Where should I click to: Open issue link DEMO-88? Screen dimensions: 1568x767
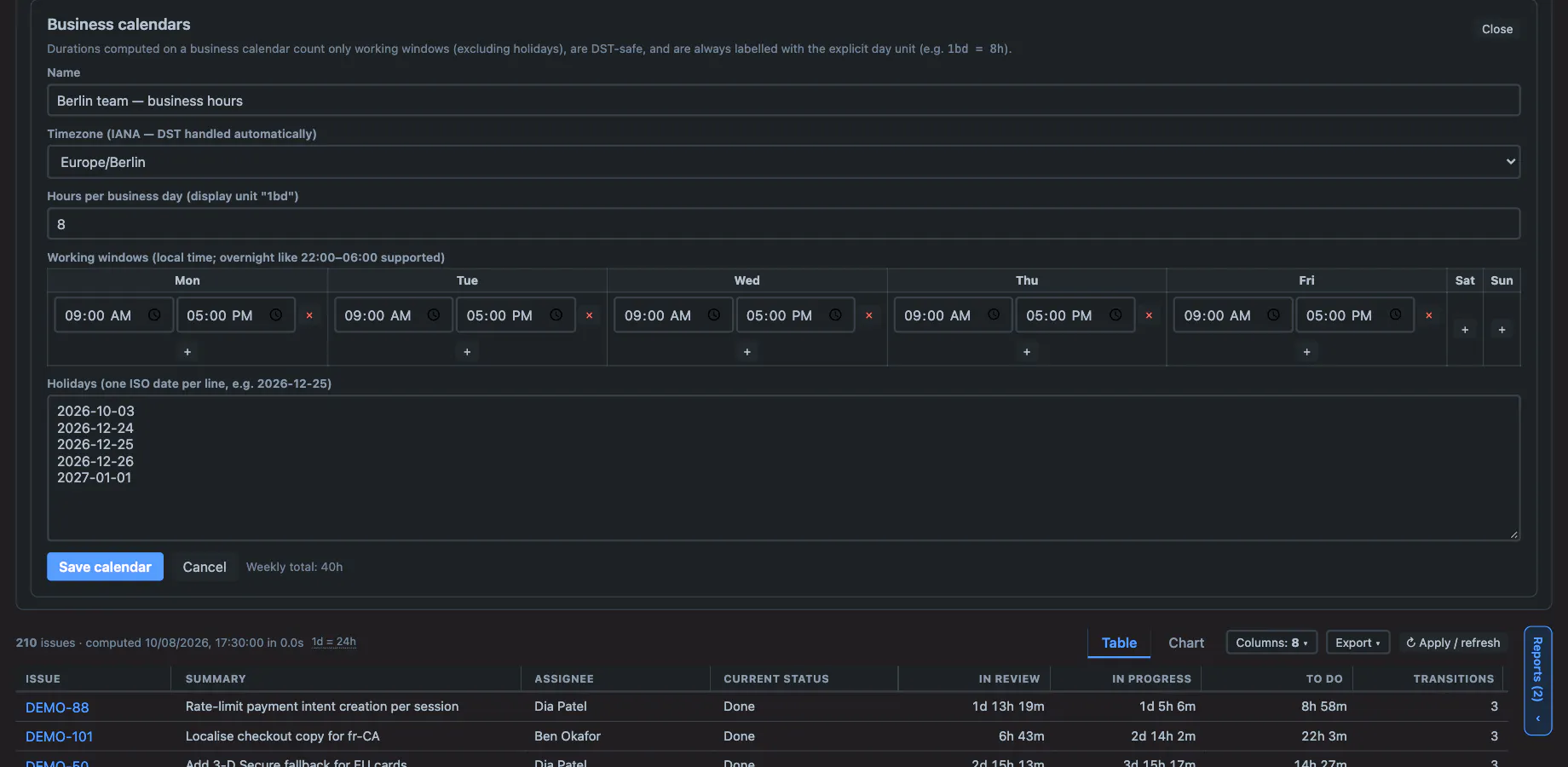57,707
